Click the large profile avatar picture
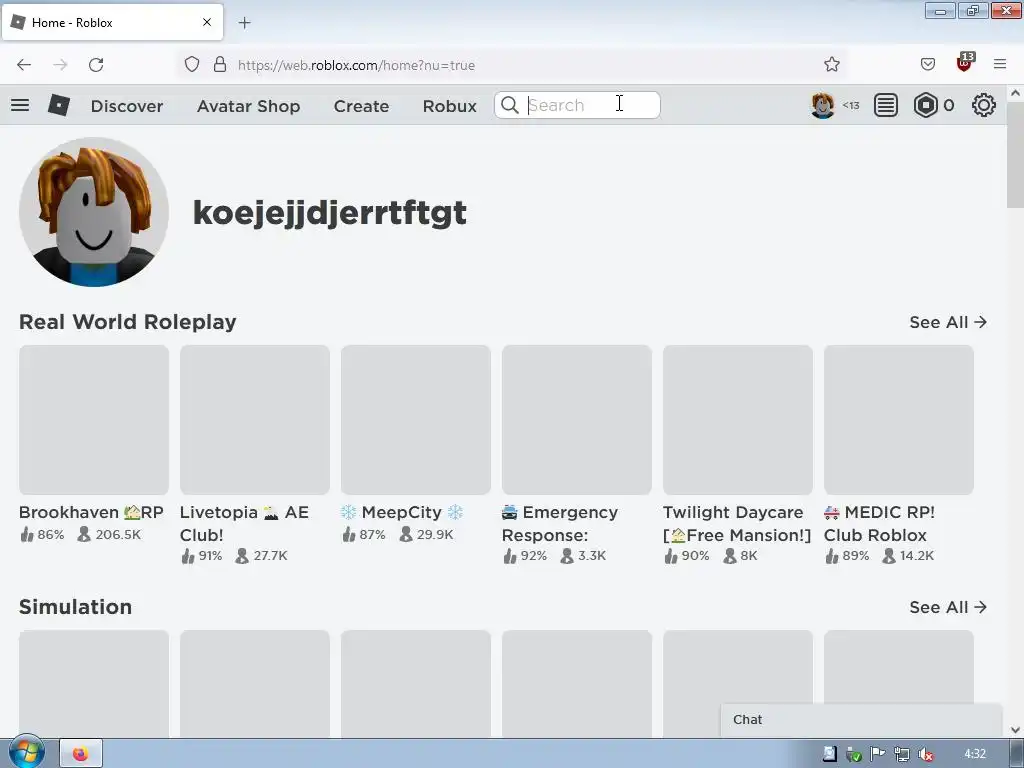Viewport: 1024px width, 768px height. coord(94,212)
